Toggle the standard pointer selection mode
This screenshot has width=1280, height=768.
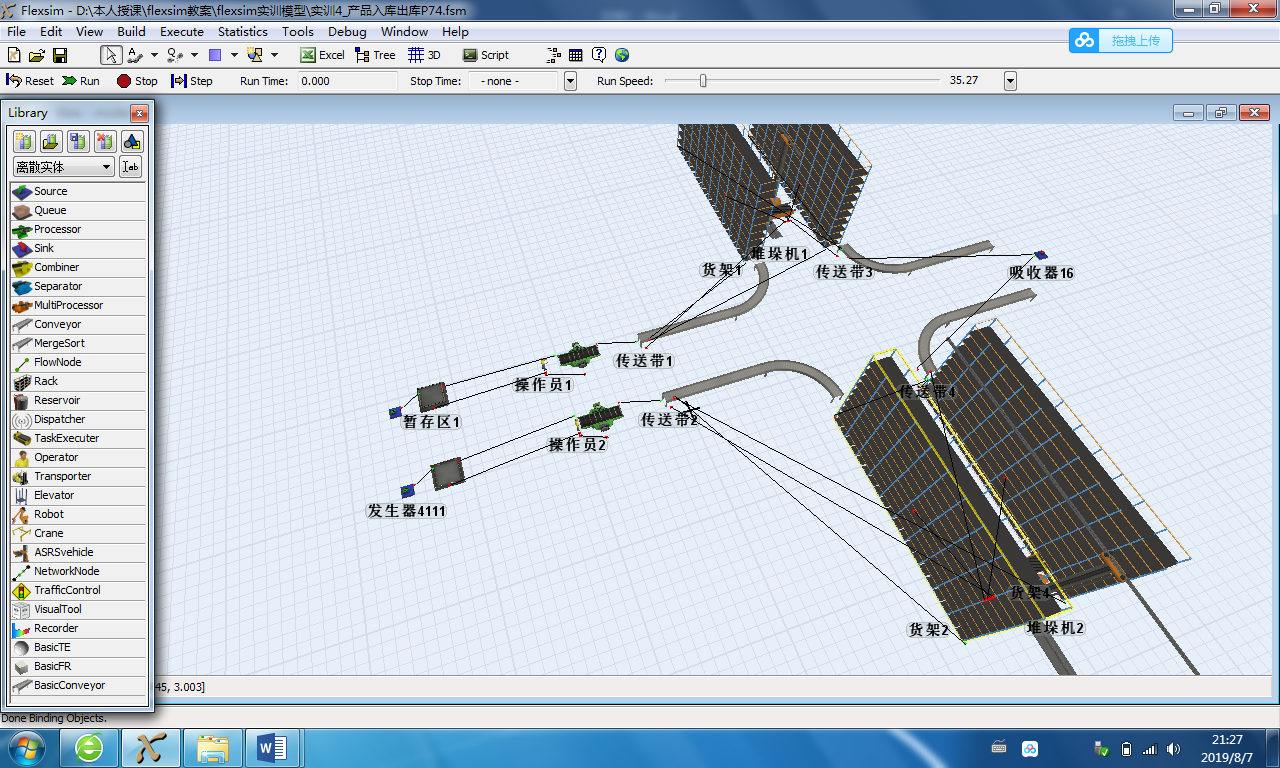tap(112, 55)
